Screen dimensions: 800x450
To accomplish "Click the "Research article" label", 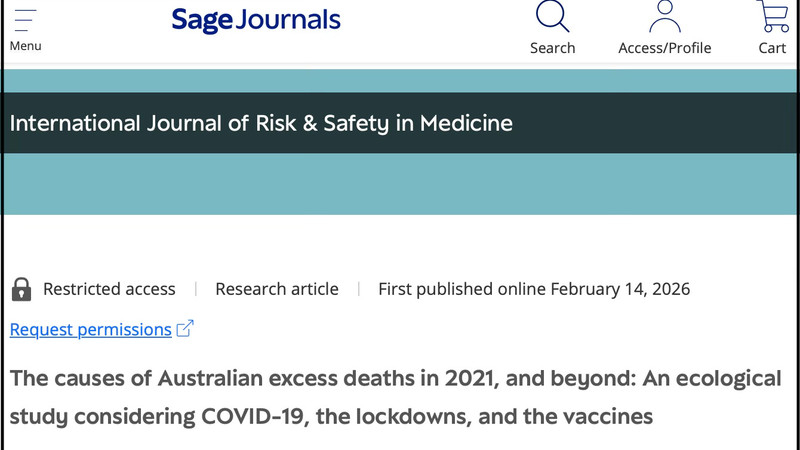I will click(x=277, y=289).
